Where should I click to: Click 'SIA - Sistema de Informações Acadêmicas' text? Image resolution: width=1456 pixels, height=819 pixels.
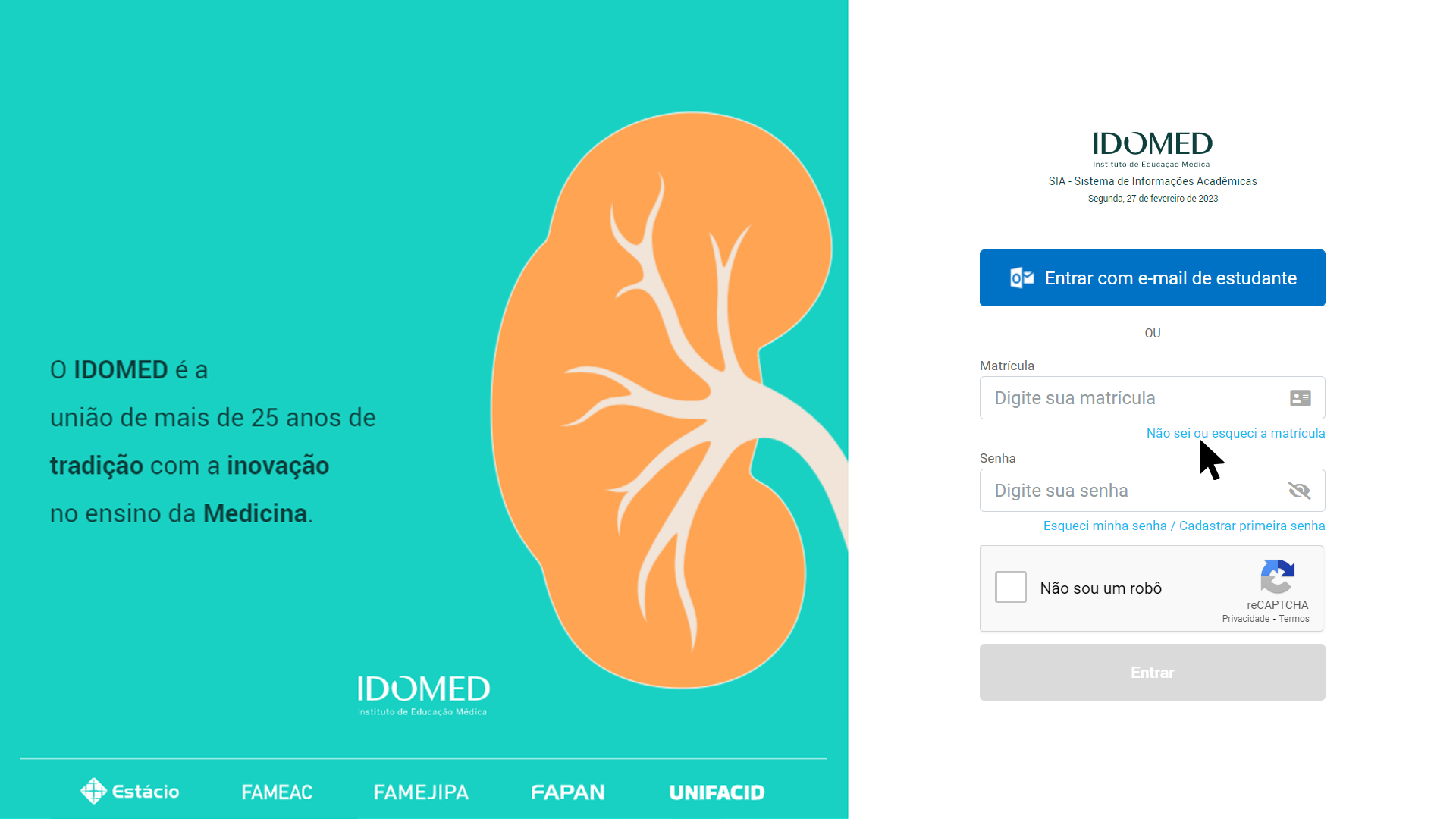point(1152,181)
